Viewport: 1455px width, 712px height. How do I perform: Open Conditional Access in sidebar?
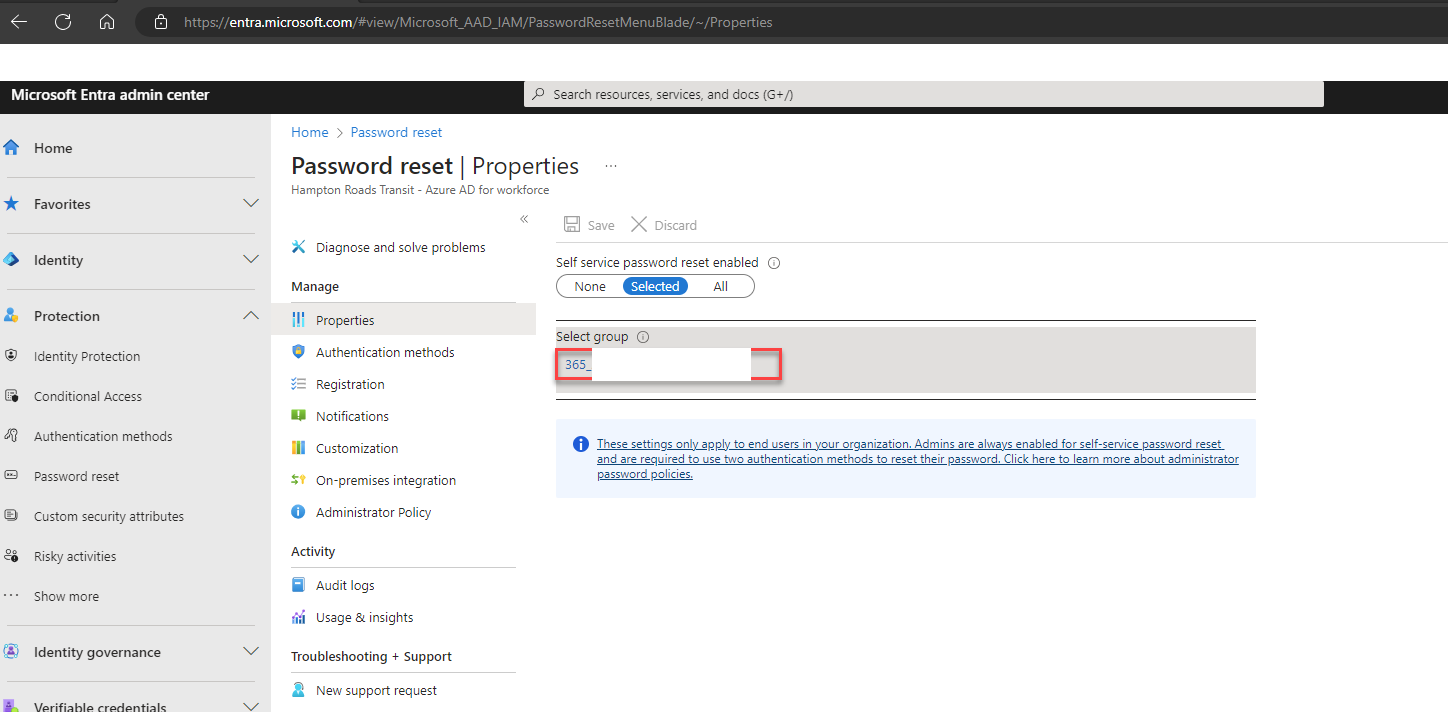point(88,396)
